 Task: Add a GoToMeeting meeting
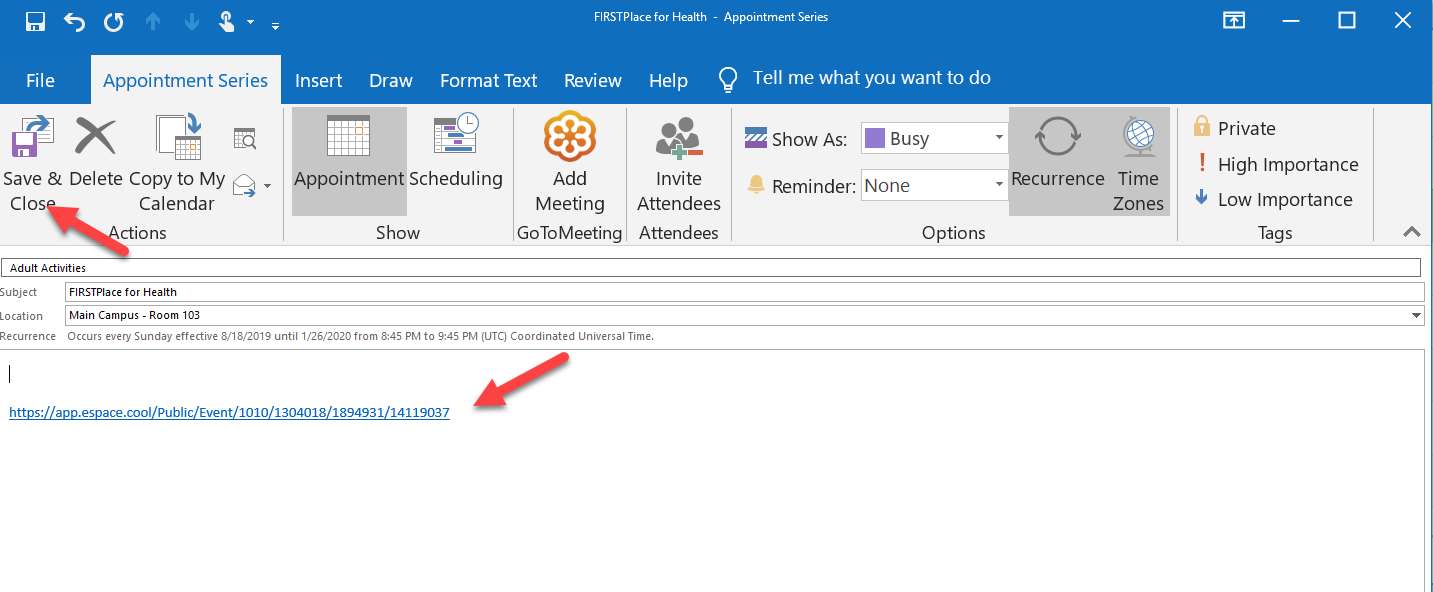[569, 140]
